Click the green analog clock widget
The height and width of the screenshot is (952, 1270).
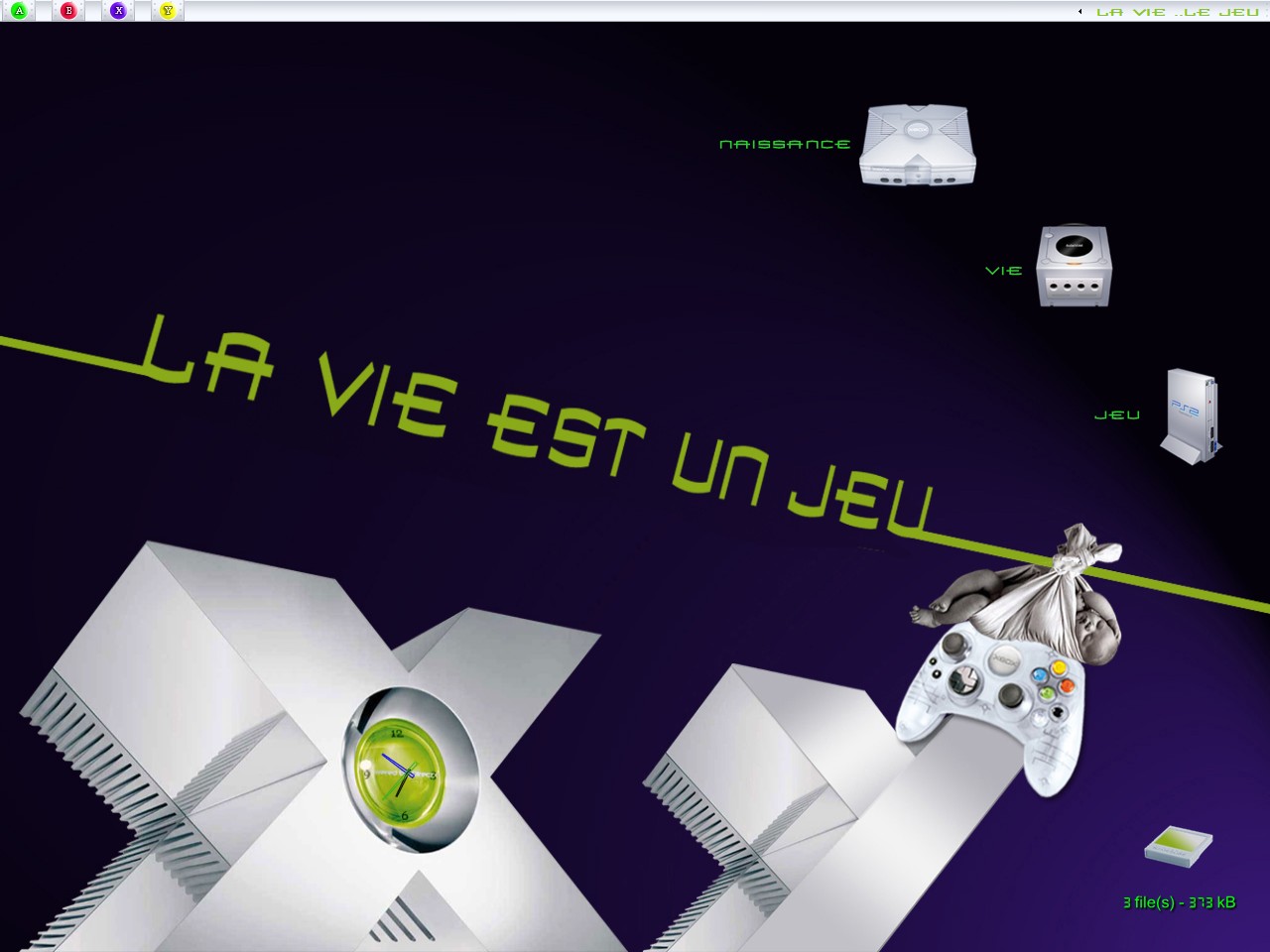click(x=399, y=773)
